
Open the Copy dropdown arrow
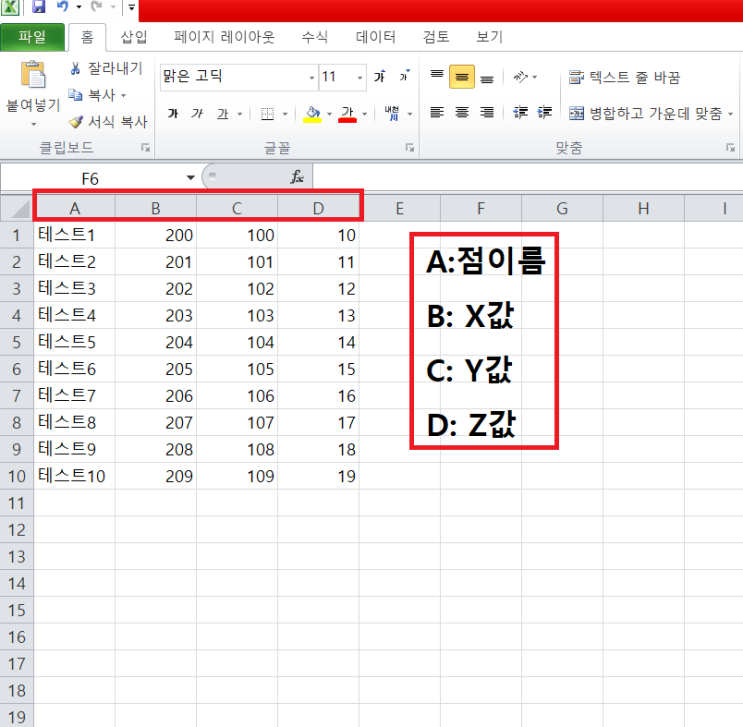(124, 96)
